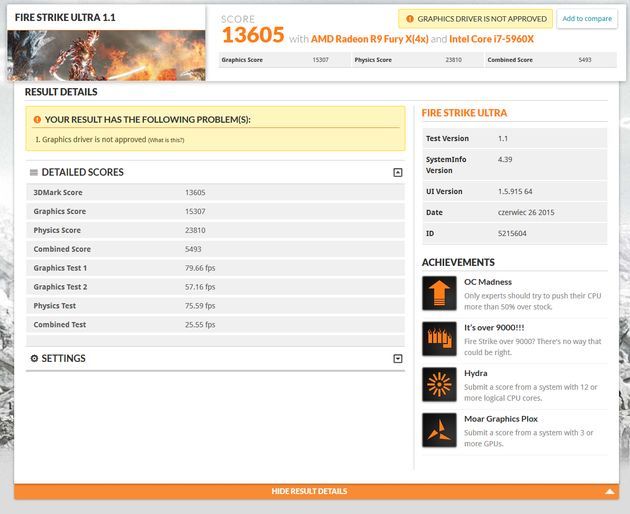Image resolution: width=630 pixels, height=514 pixels.
Task: Click the Physics Score row in detailed scores
Action: coord(215,230)
